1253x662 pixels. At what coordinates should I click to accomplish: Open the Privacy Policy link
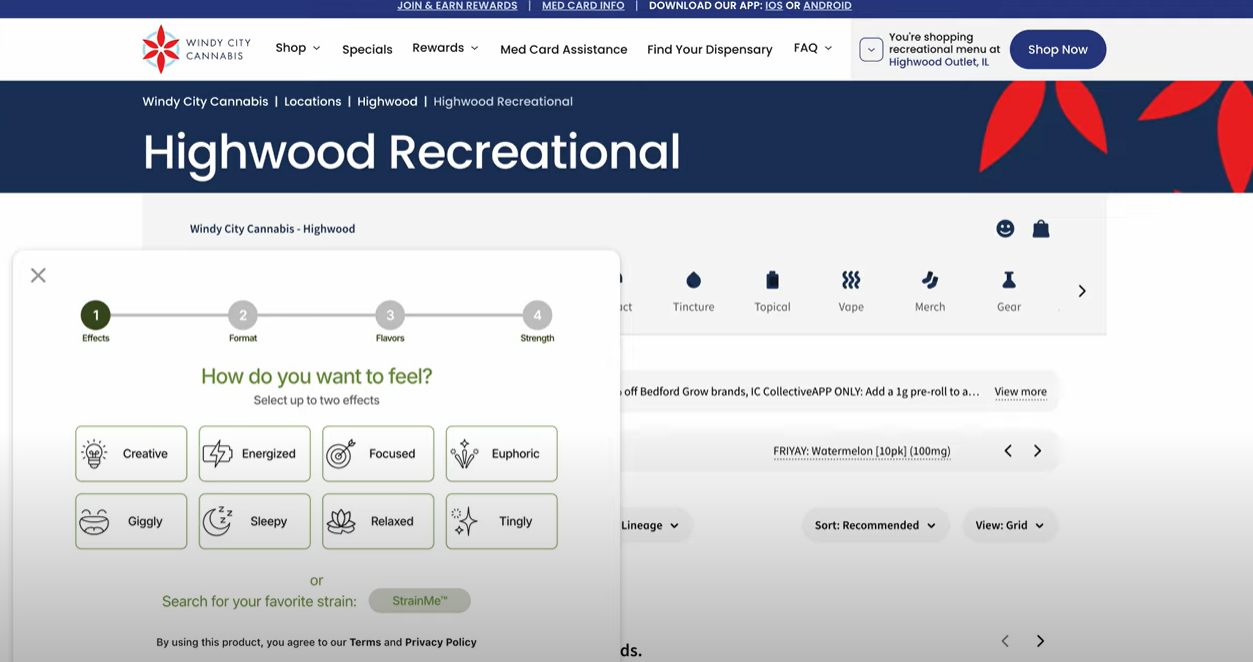(440, 642)
